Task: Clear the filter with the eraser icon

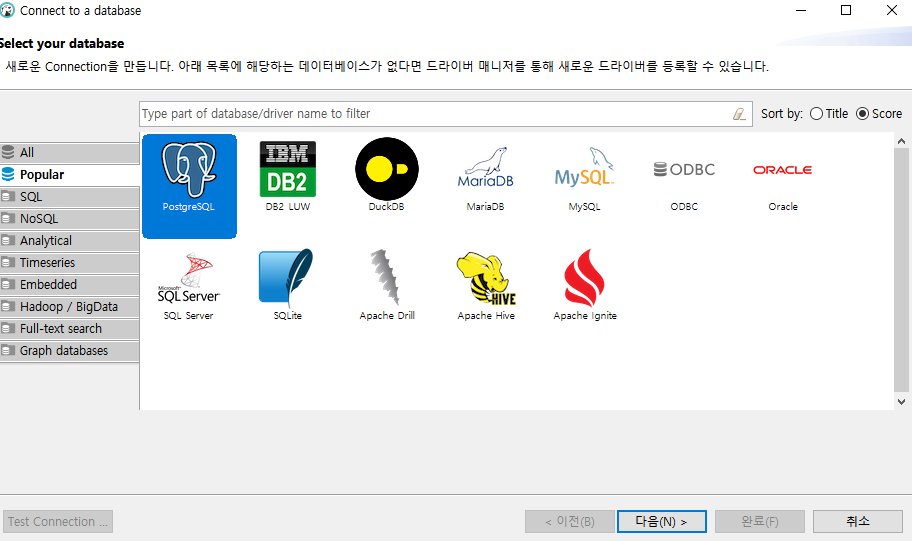Action: point(739,114)
